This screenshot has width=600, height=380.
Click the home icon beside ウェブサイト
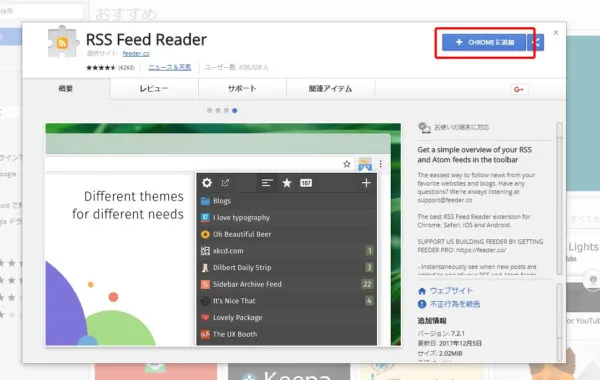422,291
